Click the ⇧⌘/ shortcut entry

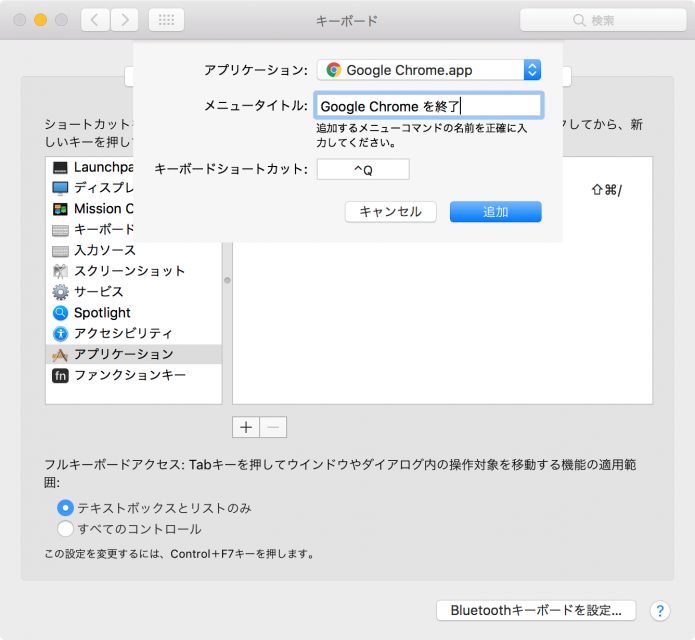(x=606, y=190)
